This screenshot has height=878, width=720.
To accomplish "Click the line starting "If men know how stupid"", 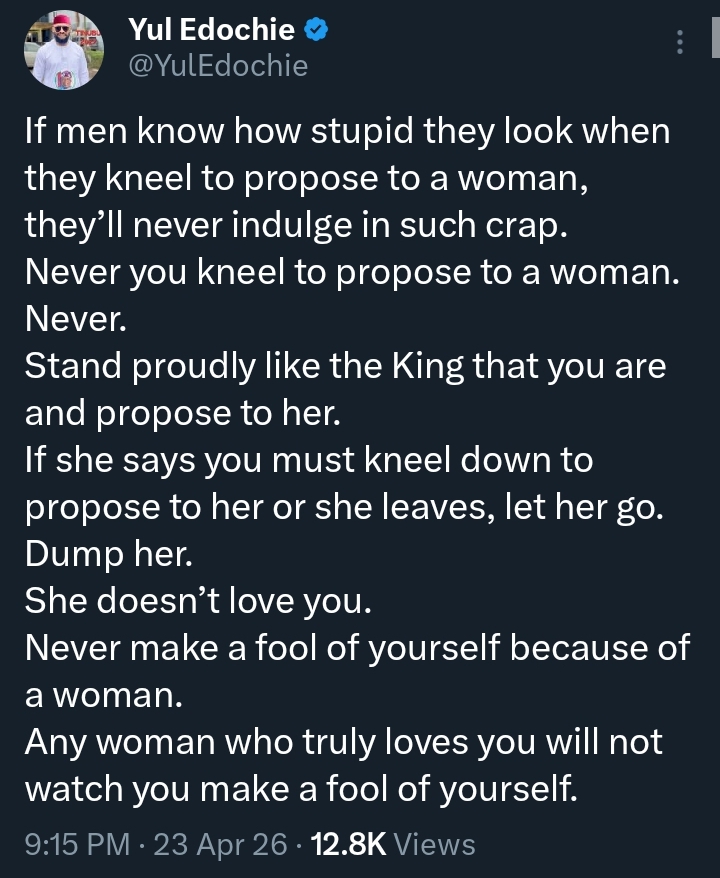I will click(x=346, y=133).
